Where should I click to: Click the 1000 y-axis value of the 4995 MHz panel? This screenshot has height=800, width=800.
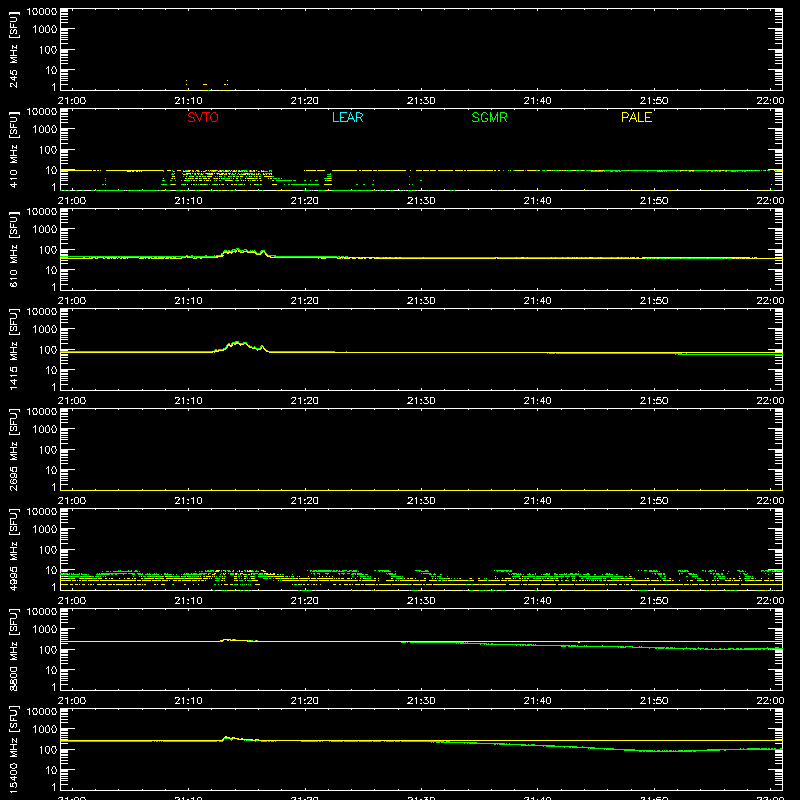click(45, 530)
